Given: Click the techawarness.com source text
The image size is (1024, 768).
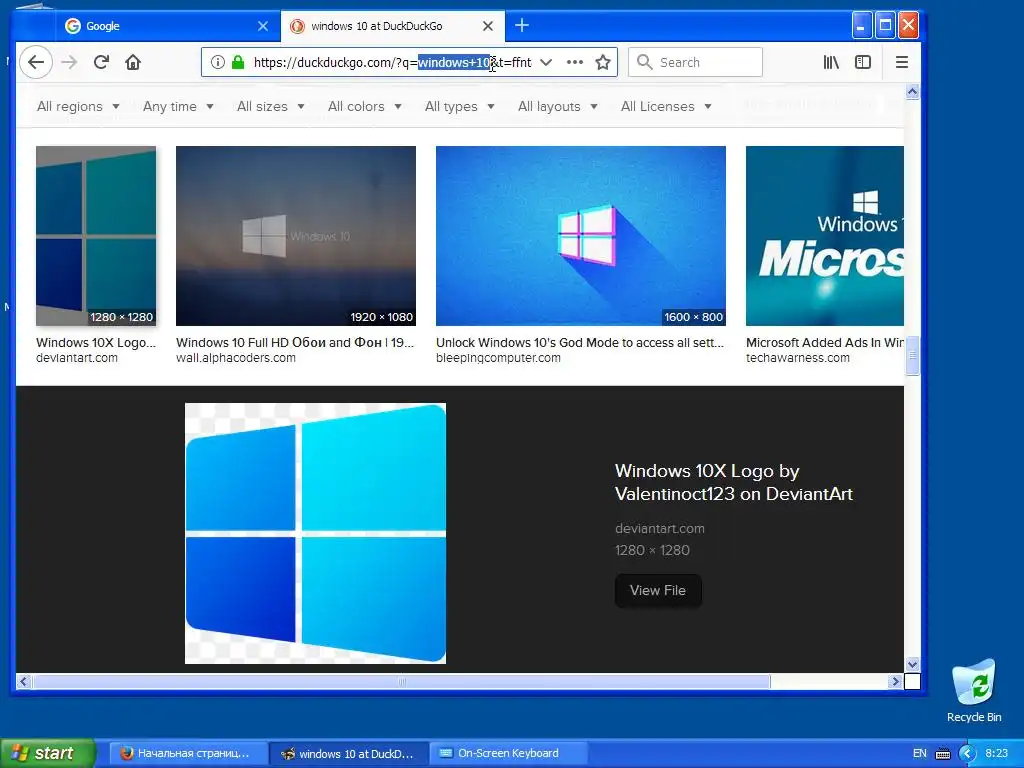Looking at the screenshot, I should [x=797, y=358].
